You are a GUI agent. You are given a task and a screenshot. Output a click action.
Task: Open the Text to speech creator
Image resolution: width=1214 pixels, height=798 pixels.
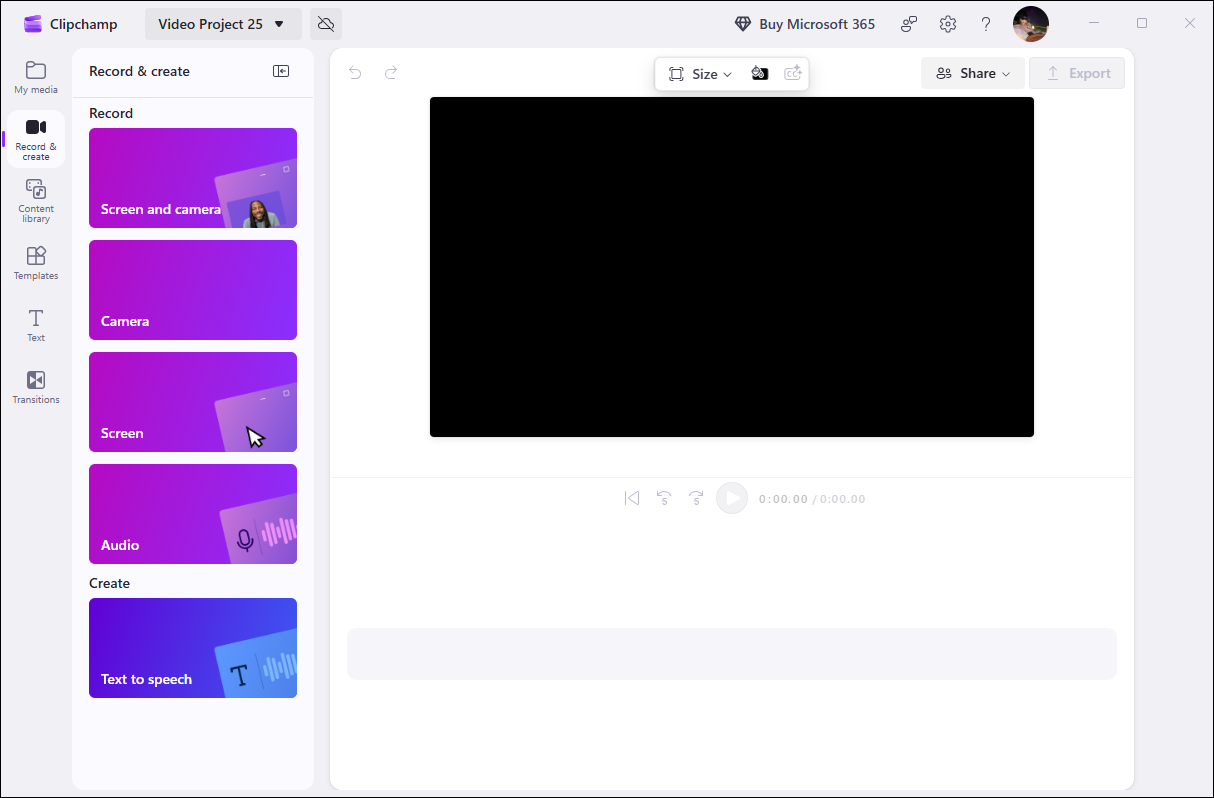pyautogui.click(x=193, y=648)
